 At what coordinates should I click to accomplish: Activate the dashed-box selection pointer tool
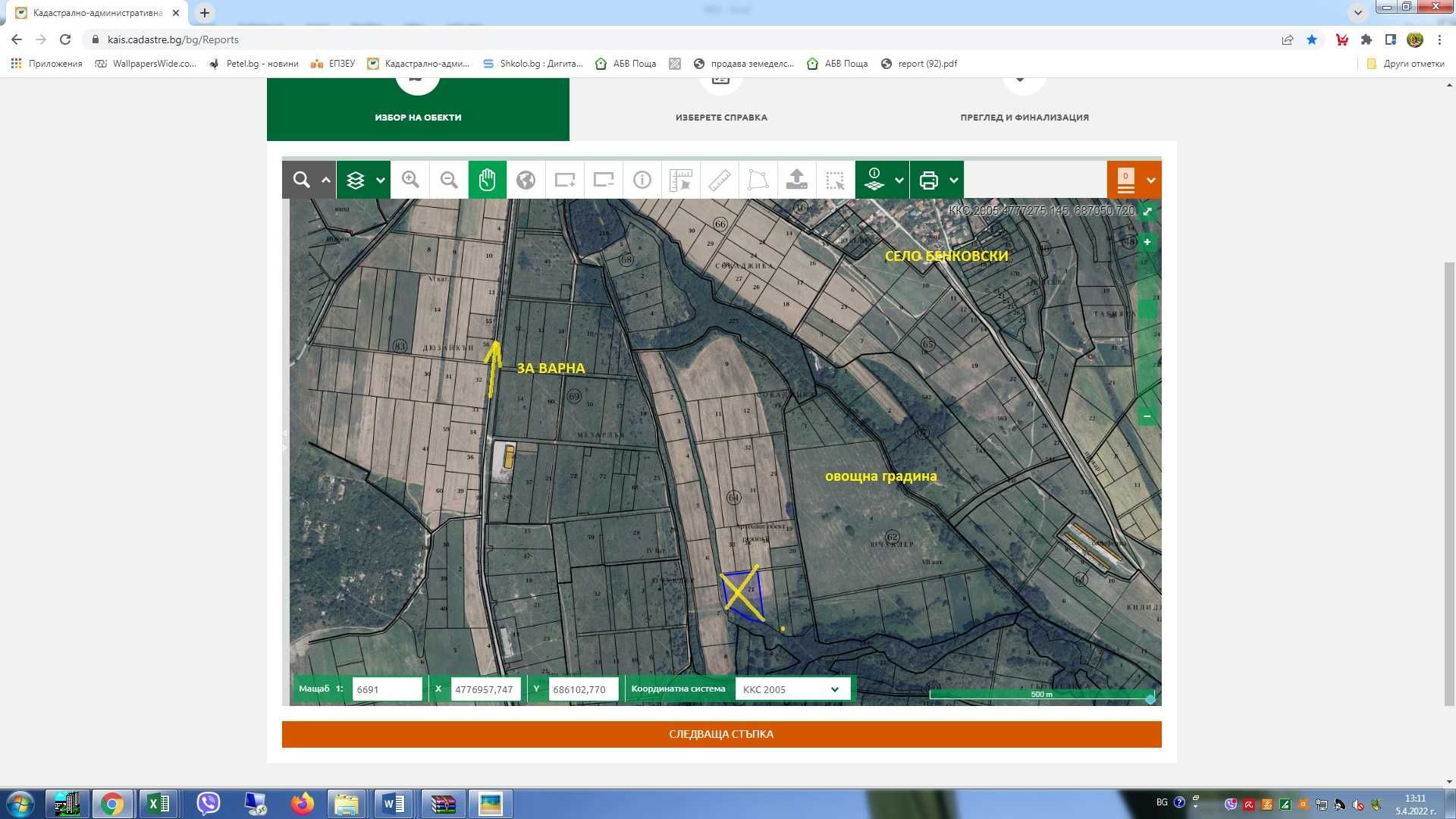(836, 180)
